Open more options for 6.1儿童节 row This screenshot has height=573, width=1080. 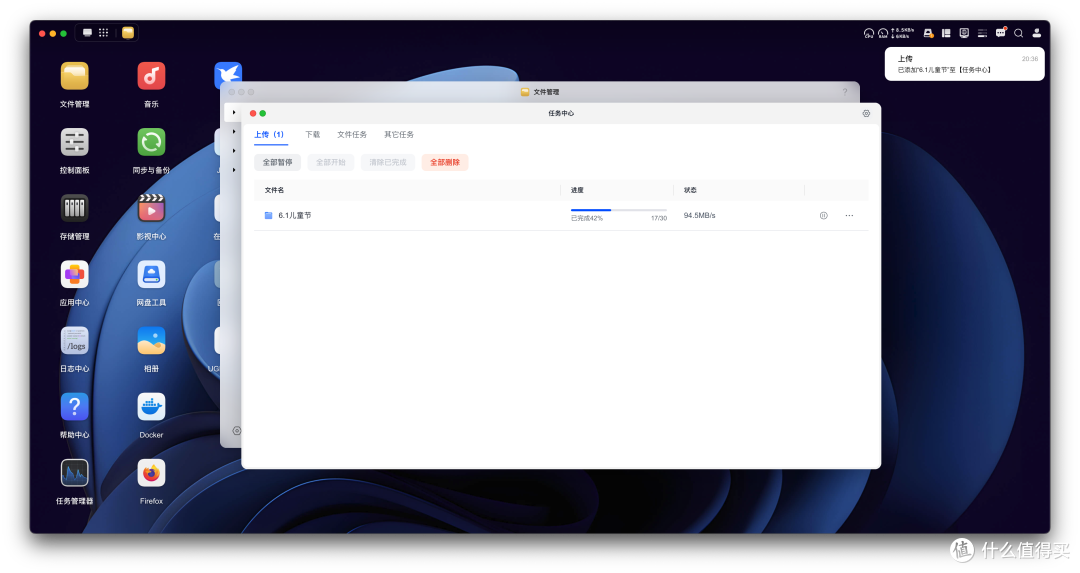click(849, 216)
